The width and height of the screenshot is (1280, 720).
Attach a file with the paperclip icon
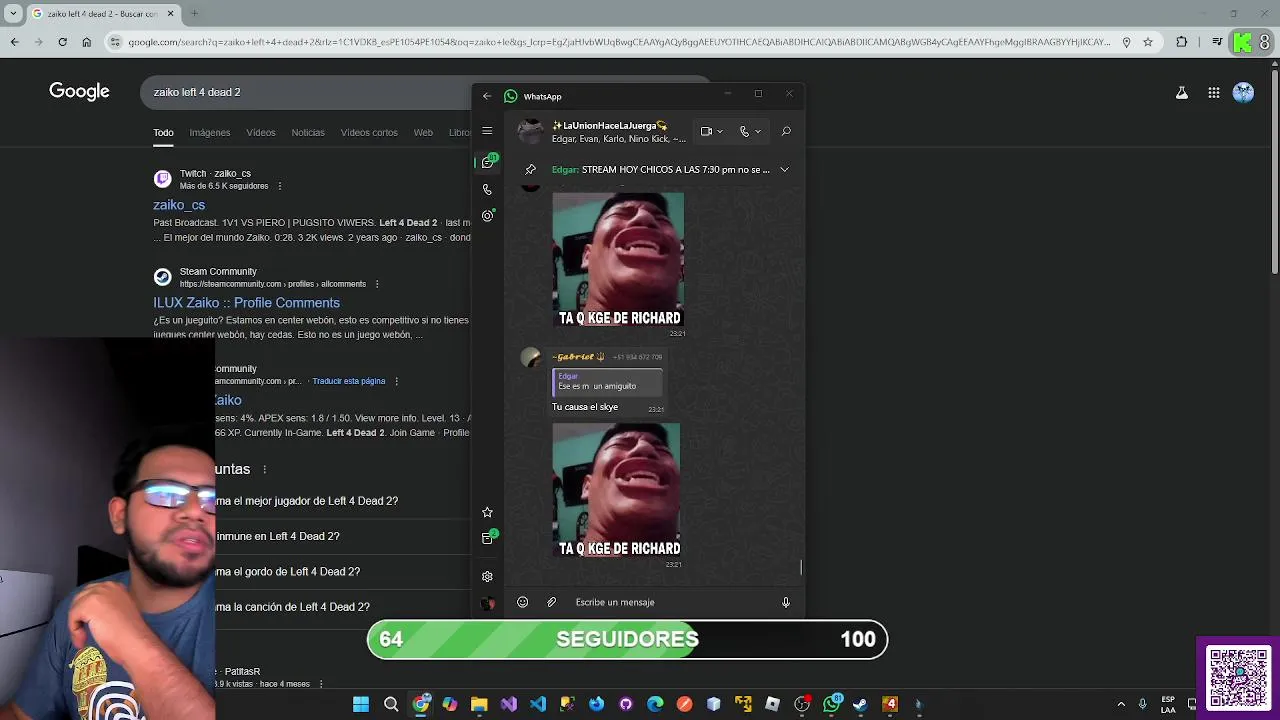pyautogui.click(x=551, y=602)
